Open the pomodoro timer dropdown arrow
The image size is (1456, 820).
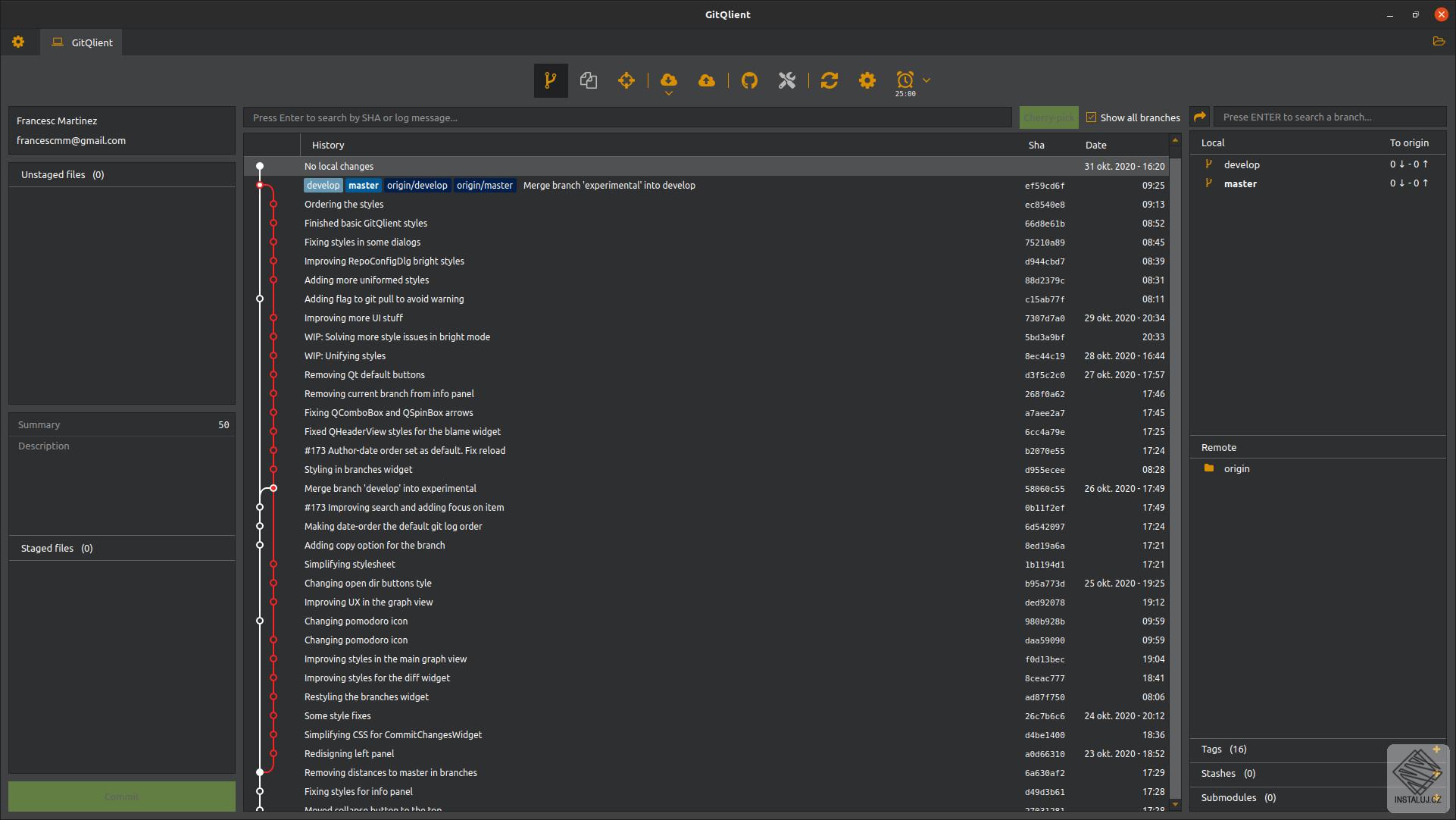(x=926, y=80)
